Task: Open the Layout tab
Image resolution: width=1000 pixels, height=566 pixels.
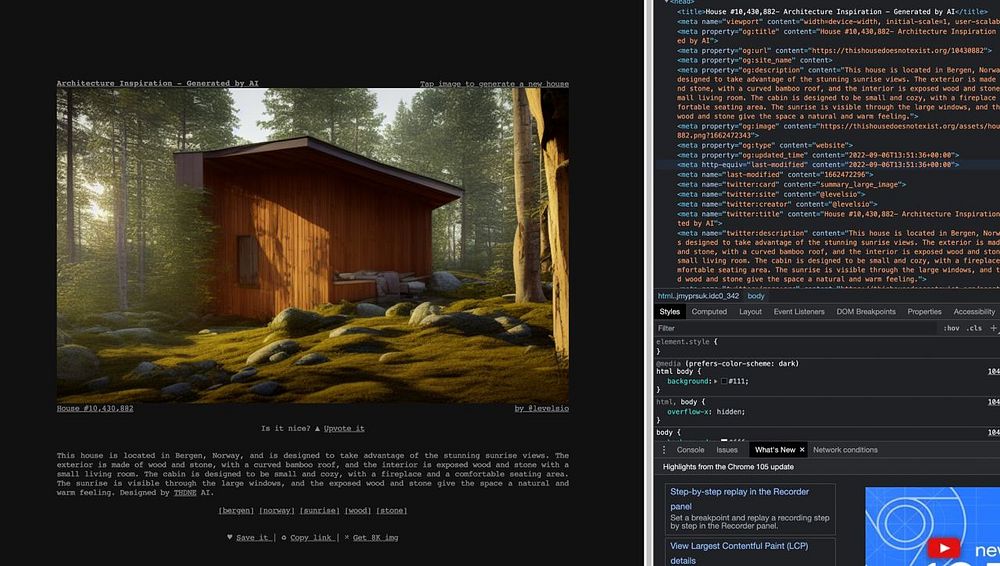Action: coord(750,311)
